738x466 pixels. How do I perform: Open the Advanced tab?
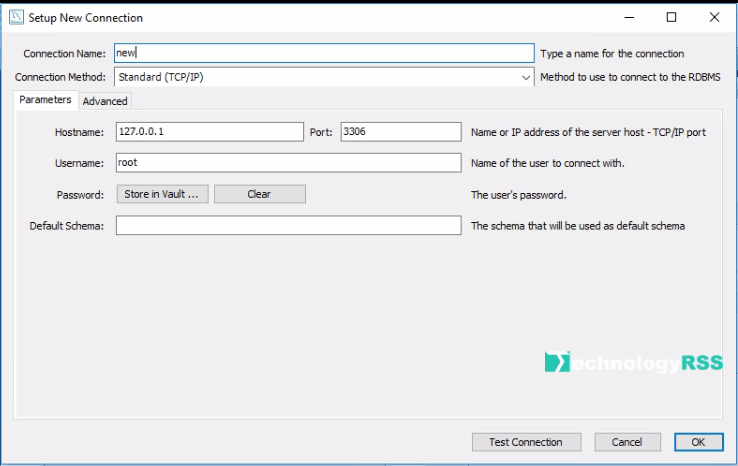tap(105, 101)
